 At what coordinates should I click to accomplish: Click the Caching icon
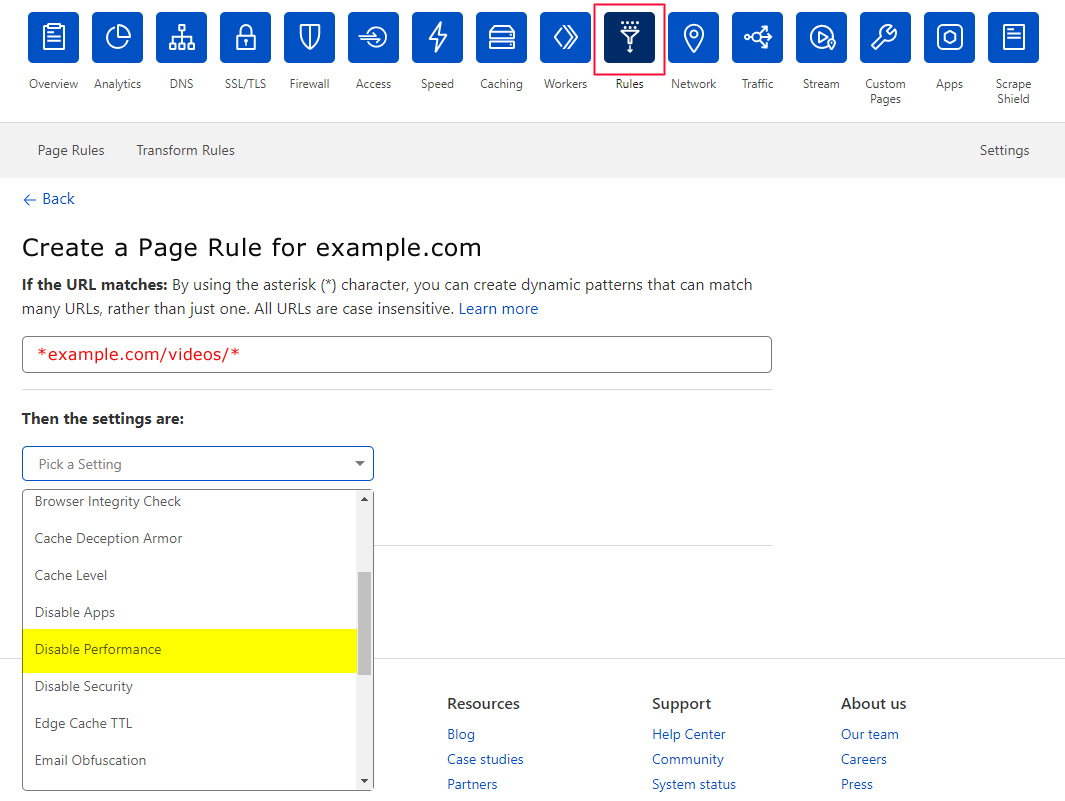pyautogui.click(x=501, y=38)
